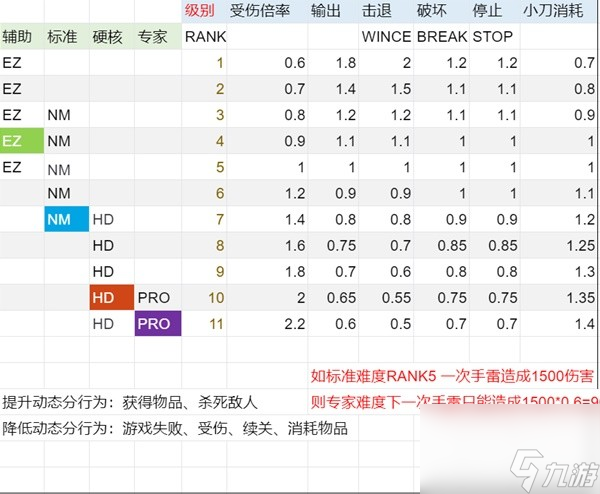The width and height of the screenshot is (600, 494).
Task: Click HD cell in rank 8 row
Action: click(x=112, y=245)
